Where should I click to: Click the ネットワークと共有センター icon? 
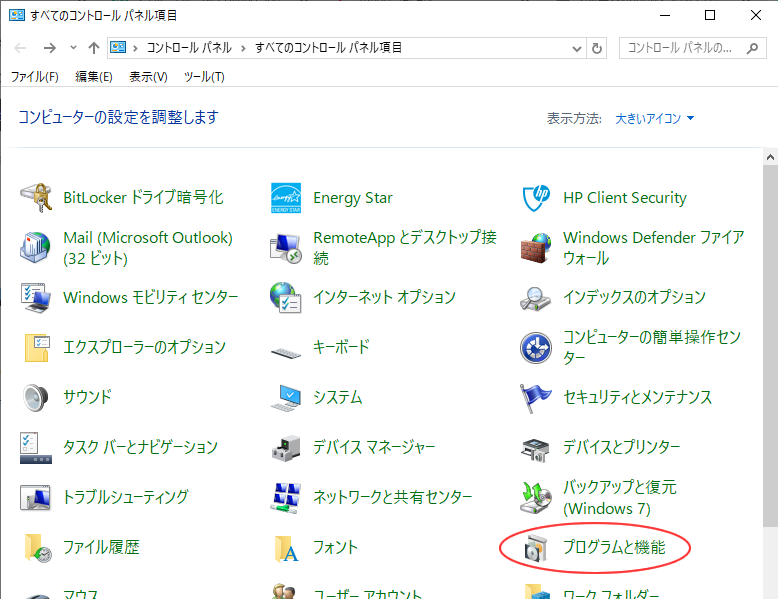click(286, 497)
